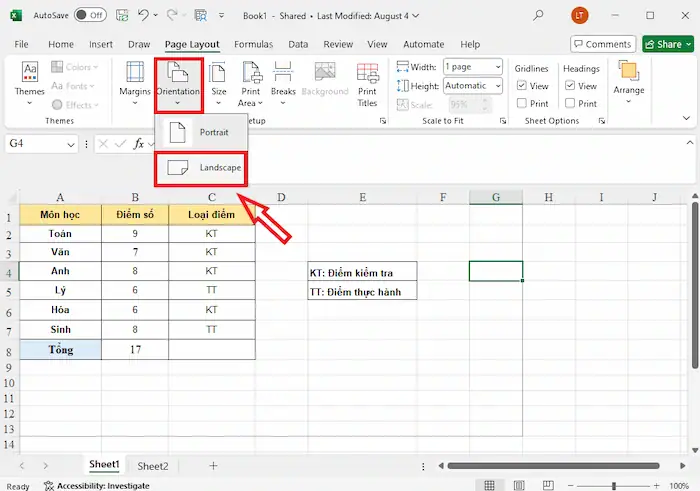Enable Headings Print checkbox
The height and width of the screenshot is (491, 700).
pyautogui.click(x=570, y=103)
